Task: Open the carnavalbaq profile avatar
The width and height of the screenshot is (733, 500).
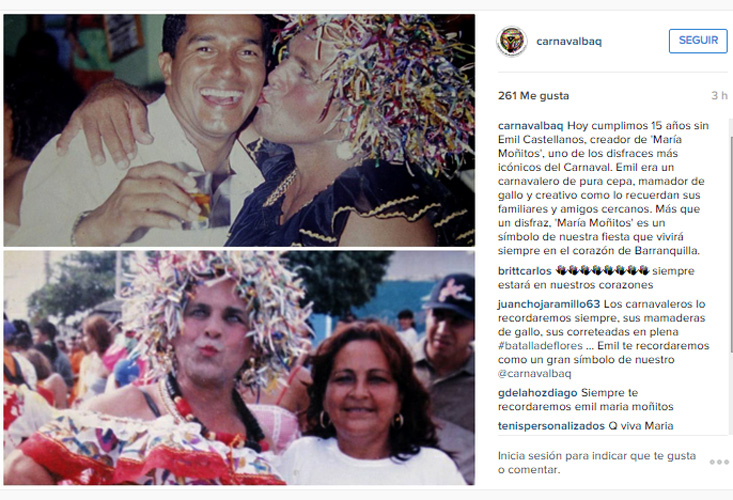Action: click(x=511, y=41)
